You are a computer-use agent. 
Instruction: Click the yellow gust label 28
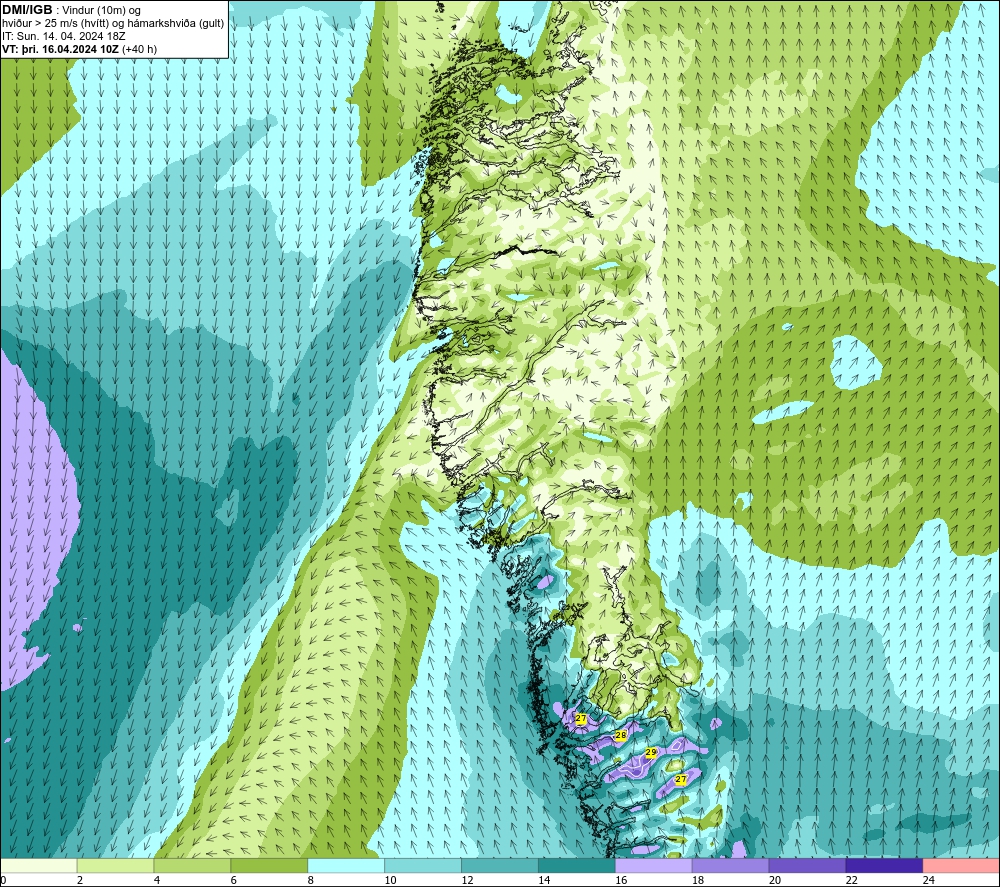(621, 735)
